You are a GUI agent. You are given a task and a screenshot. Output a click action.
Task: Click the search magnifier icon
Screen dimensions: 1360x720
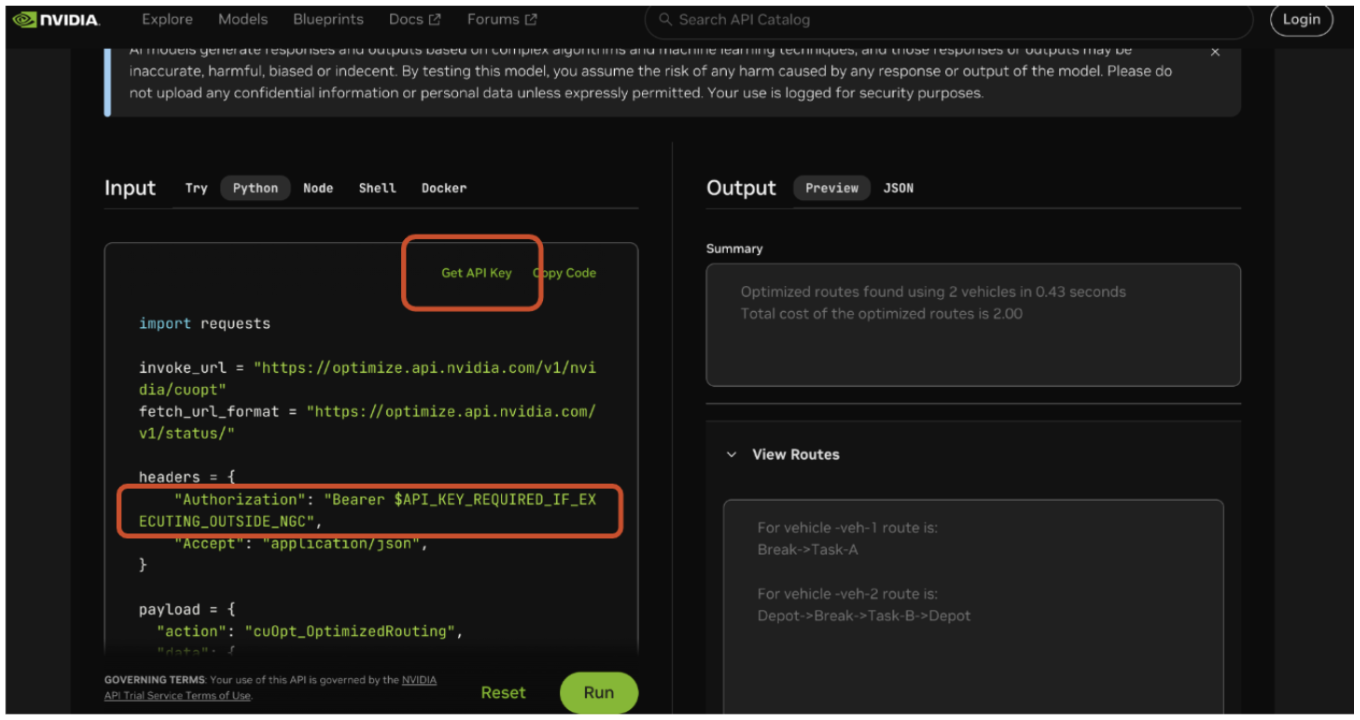coord(665,19)
